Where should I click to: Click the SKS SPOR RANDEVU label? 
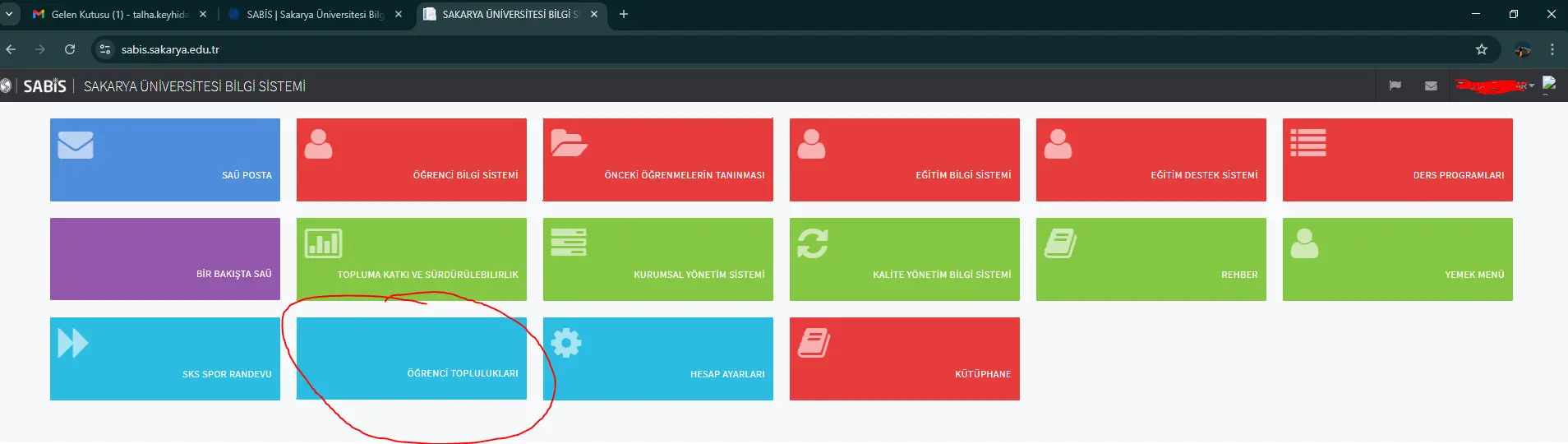point(227,374)
